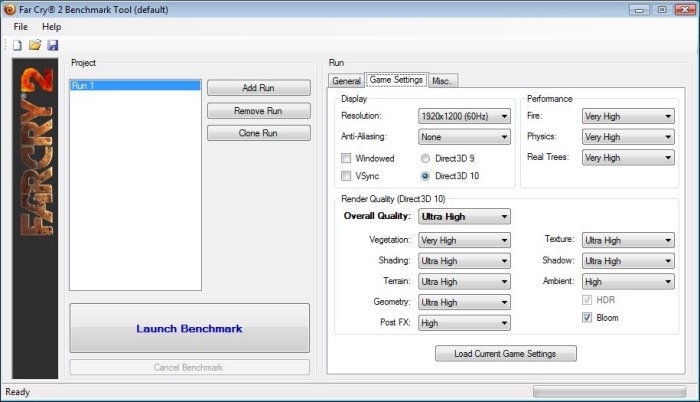Image resolution: width=700 pixels, height=402 pixels.
Task: Open the Terrain quality dropdown
Action: pos(464,281)
